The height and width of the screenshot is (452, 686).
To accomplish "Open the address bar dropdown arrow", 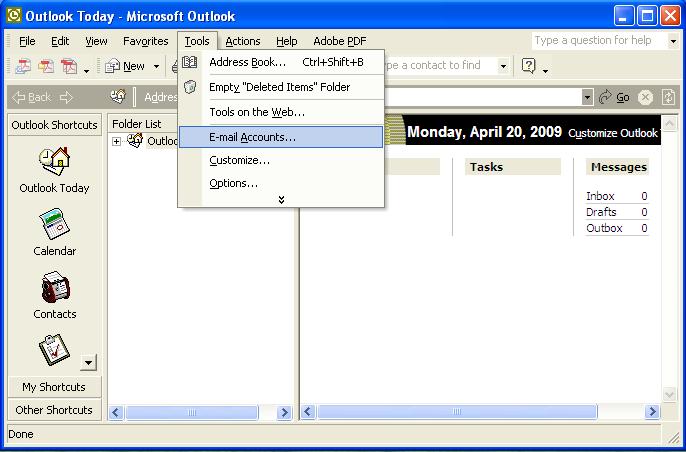I will (x=587, y=97).
